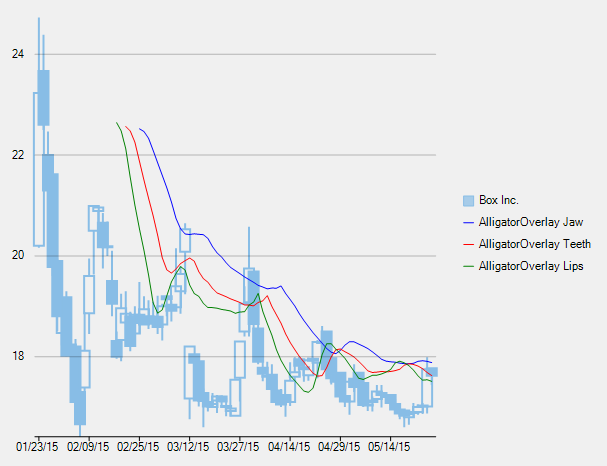607x466 pixels.
Task: Click the Box Inc. legend label
Action: pos(499,200)
